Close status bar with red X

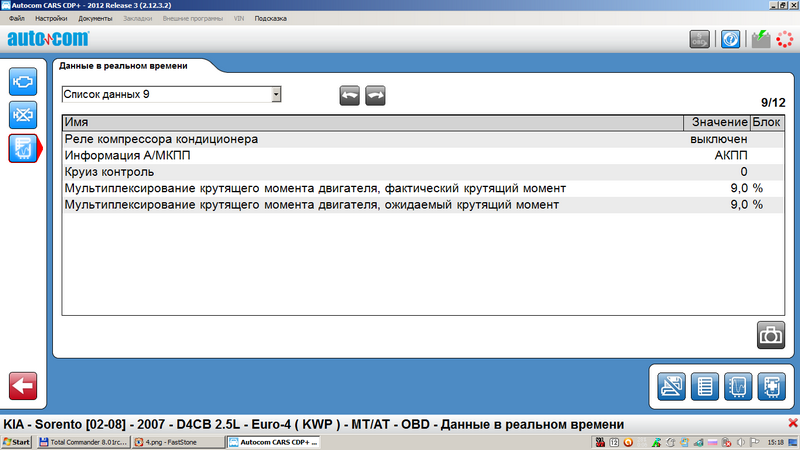[x=793, y=423]
